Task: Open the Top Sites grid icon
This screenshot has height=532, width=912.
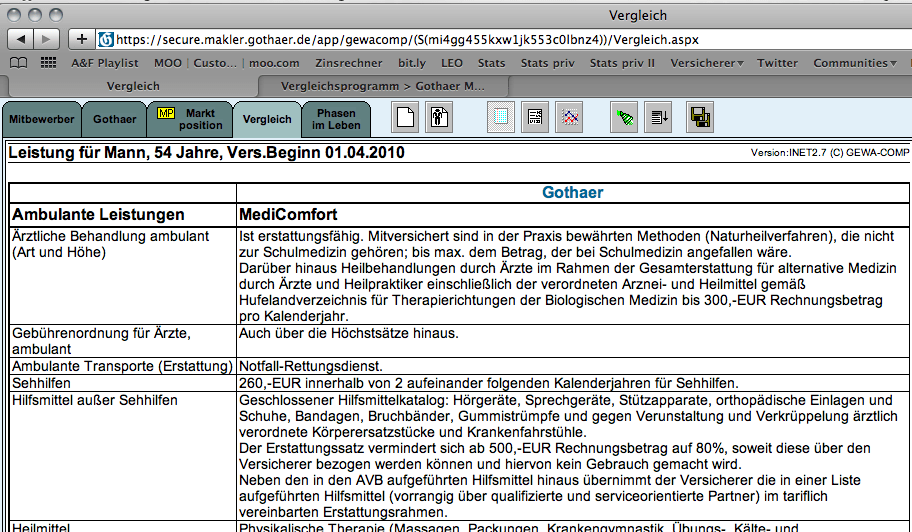Action: [x=48, y=63]
